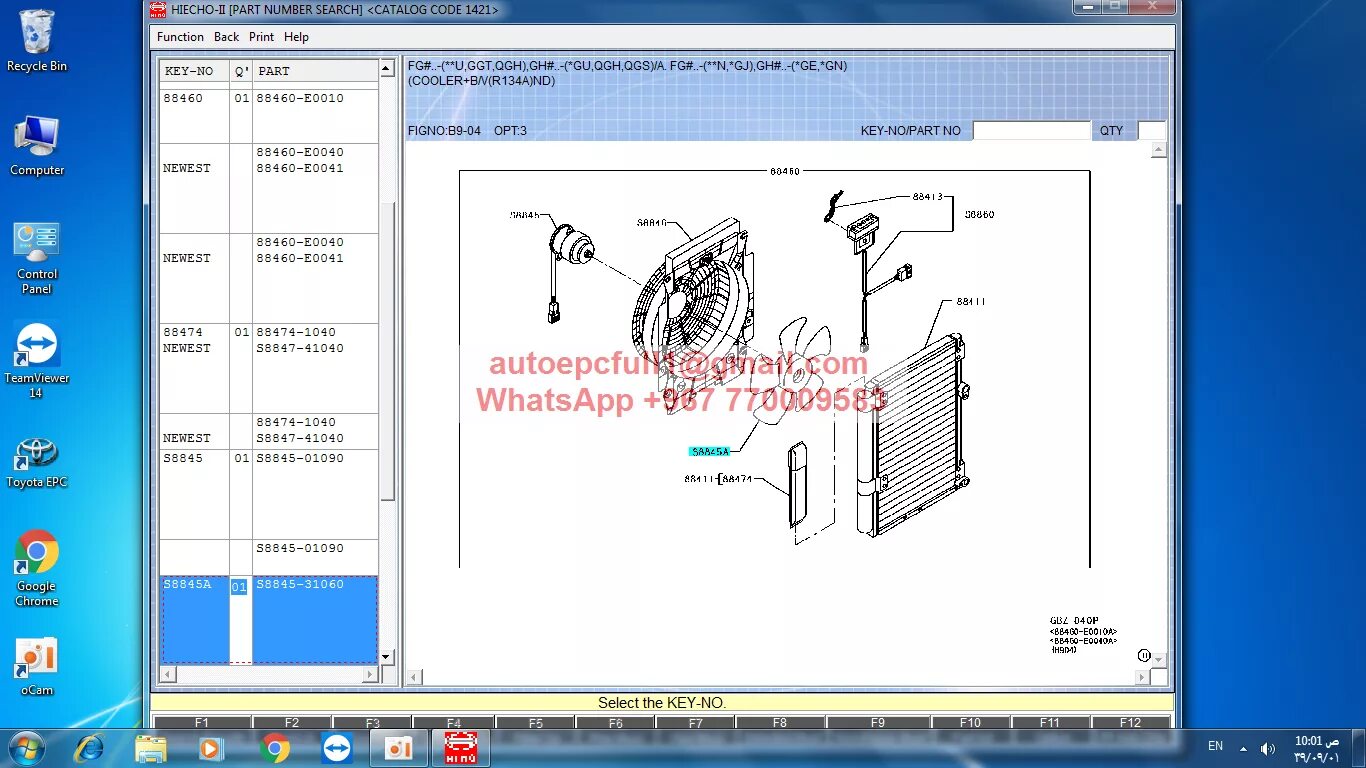The width and height of the screenshot is (1366, 768).
Task: Click the F5 function key button
Action: click(536, 722)
